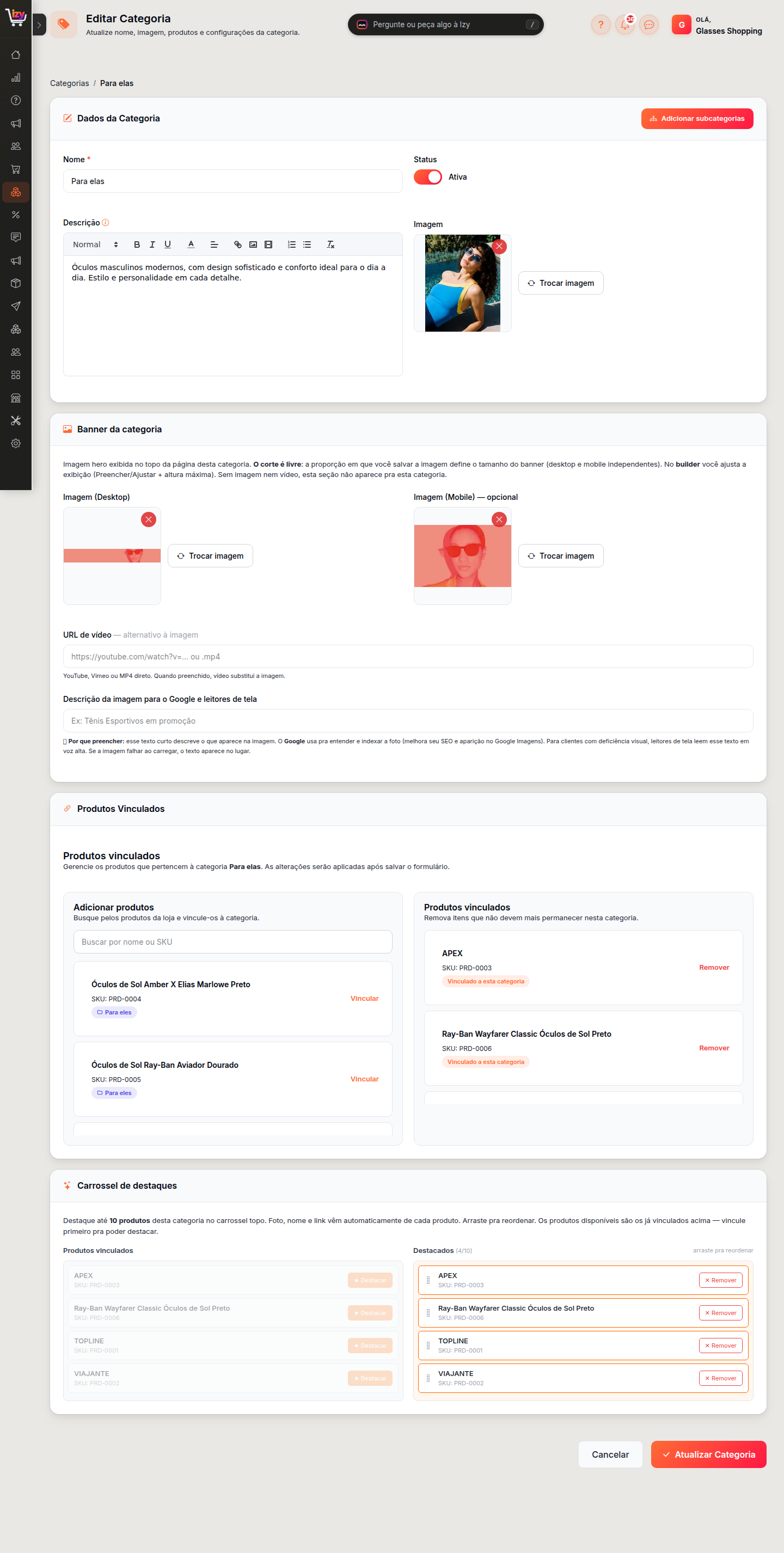This screenshot has width=784, height=1553.
Task: Click Atualizar Categoria to save
Action: pos(709,1455)
